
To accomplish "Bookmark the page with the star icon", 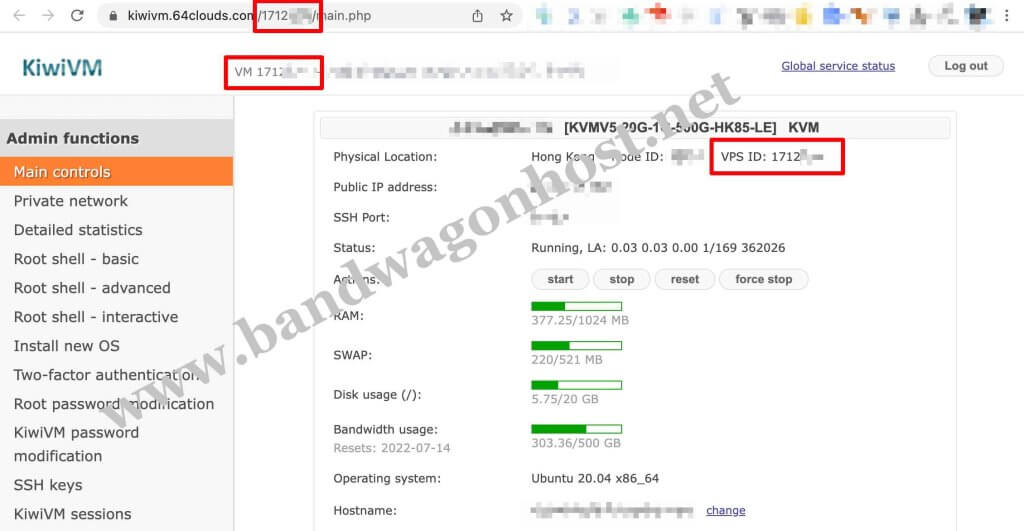I will coord(506,16).
